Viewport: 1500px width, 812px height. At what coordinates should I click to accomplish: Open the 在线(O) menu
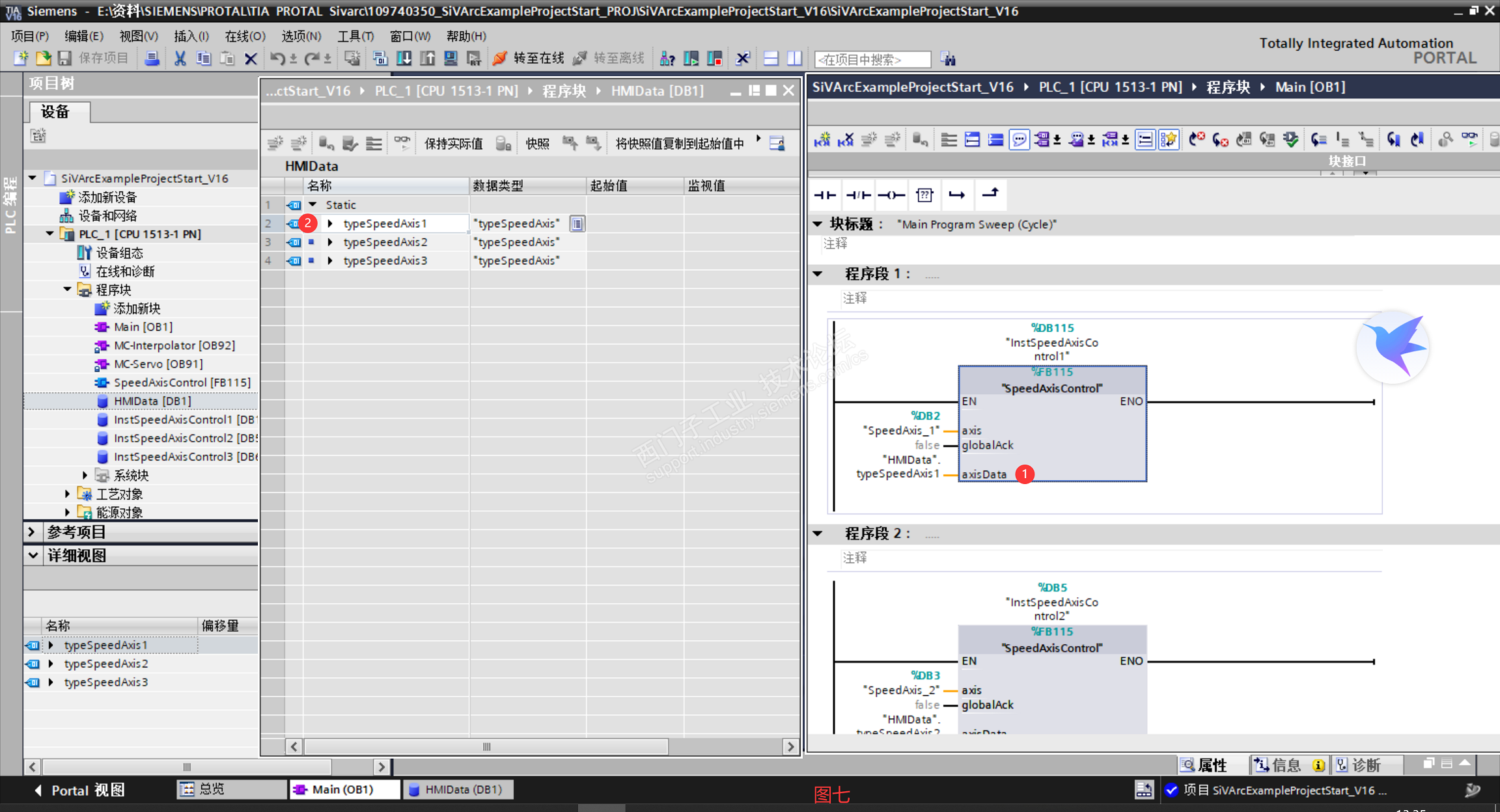(x=245, y=36)
